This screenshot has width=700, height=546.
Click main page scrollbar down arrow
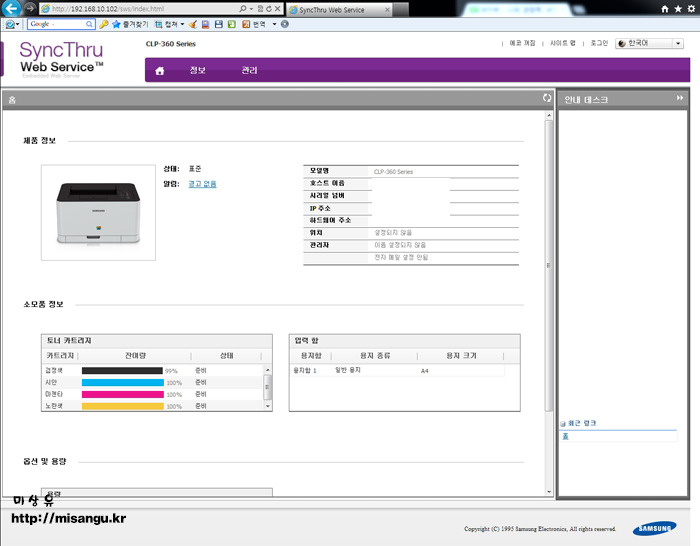(x=549, y=492)
